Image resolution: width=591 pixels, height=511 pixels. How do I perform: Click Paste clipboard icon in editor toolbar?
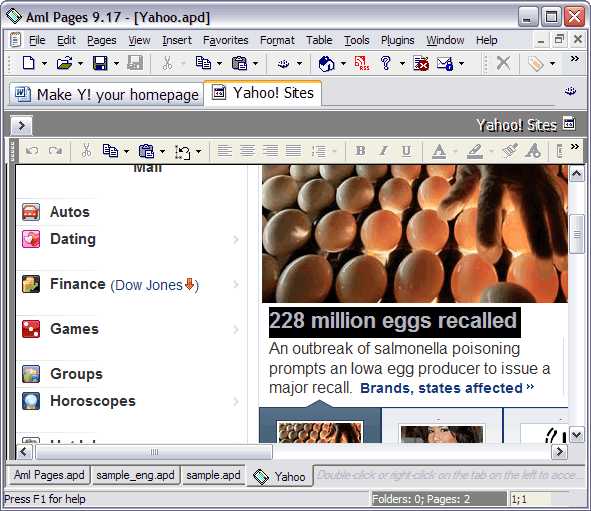pos(146,151)
